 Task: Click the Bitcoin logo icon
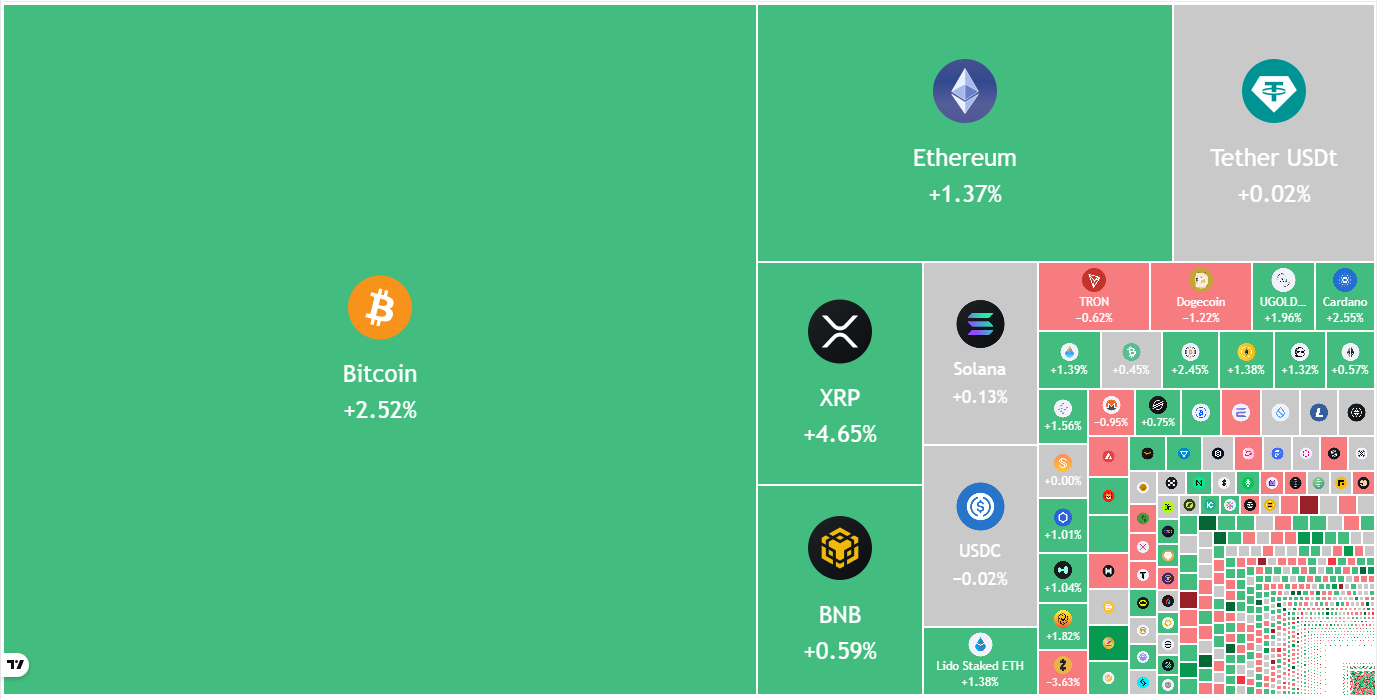(x=380, y=307)
